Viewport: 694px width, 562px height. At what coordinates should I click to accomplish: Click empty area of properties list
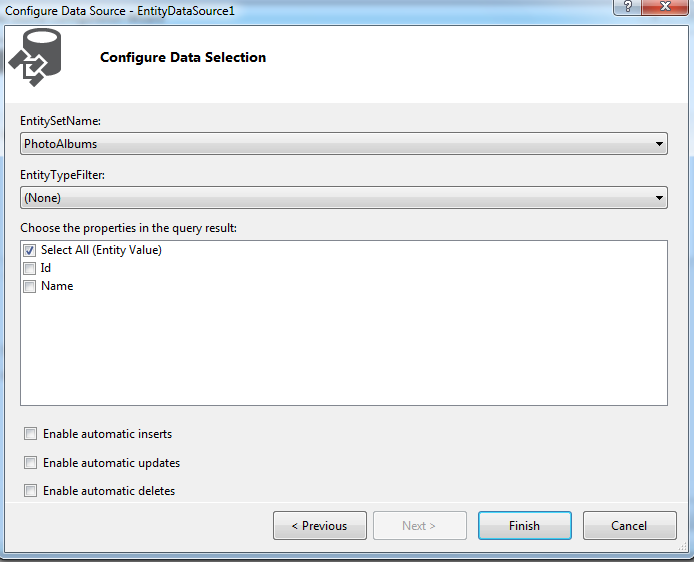[x=344, y=350]
